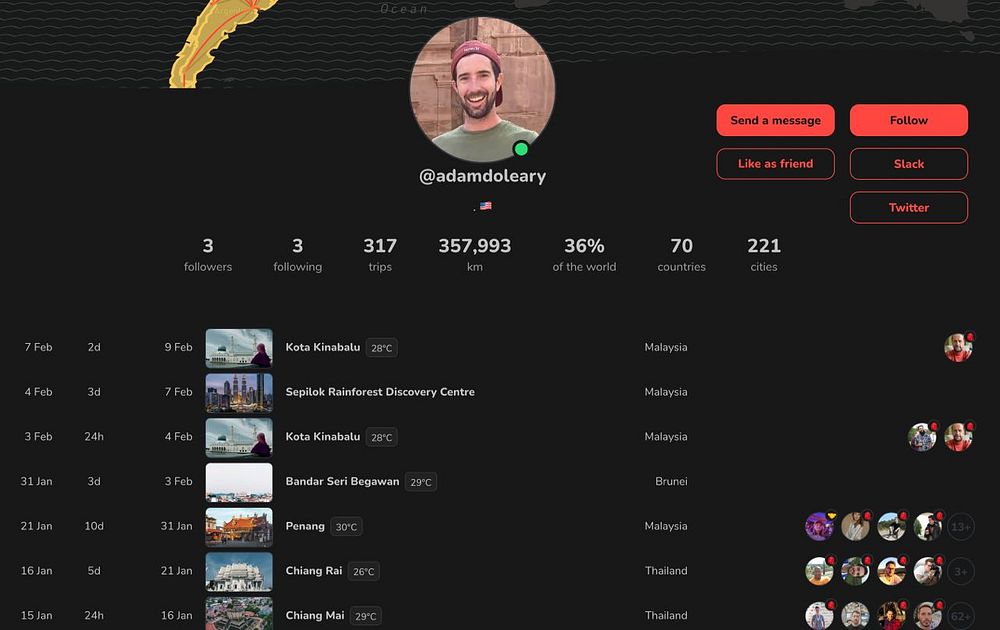Click the 357,993 km stat

point(474,254)
